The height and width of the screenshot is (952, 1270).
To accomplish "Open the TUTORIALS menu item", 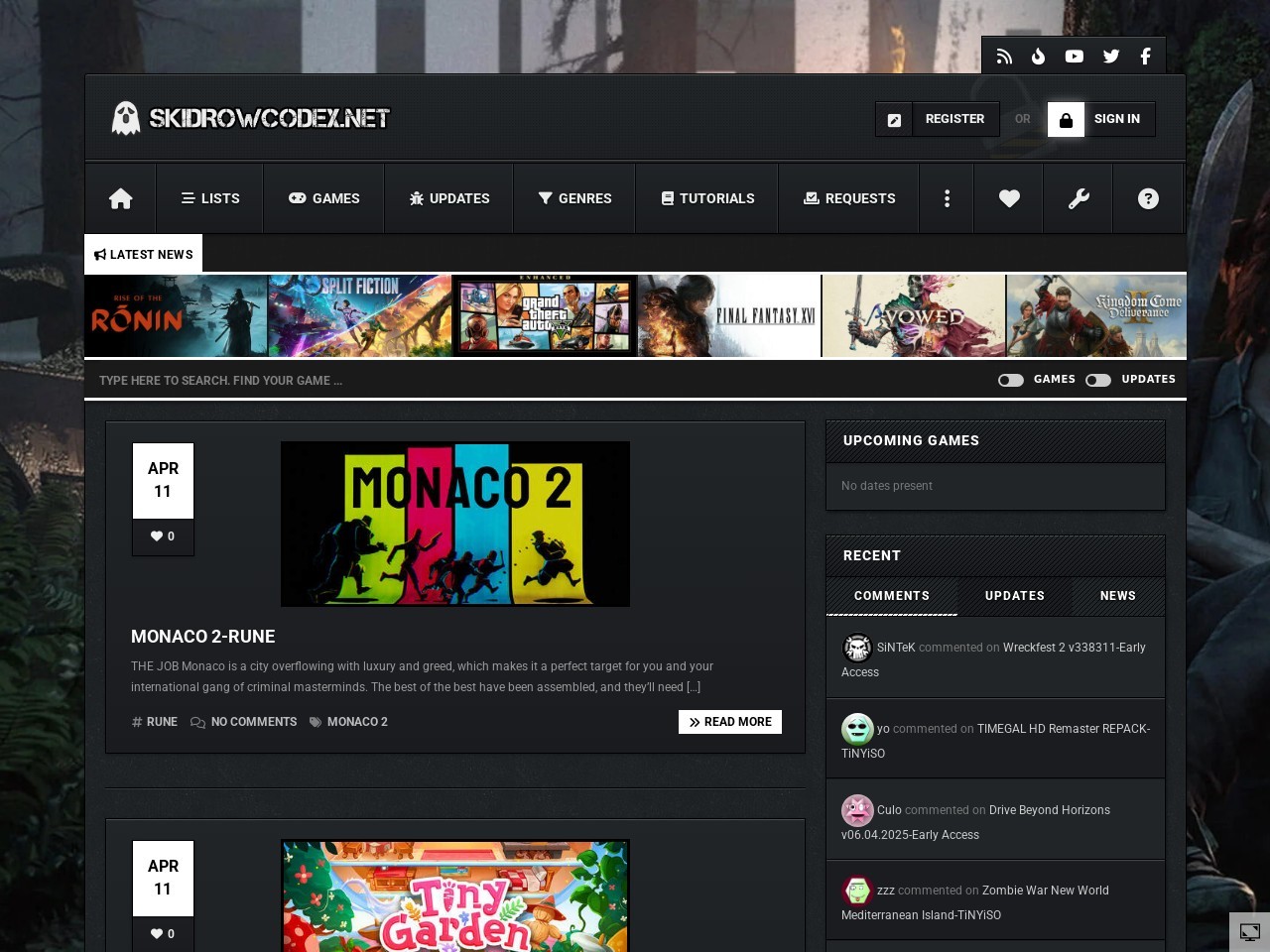I will [x=707, y=198].
